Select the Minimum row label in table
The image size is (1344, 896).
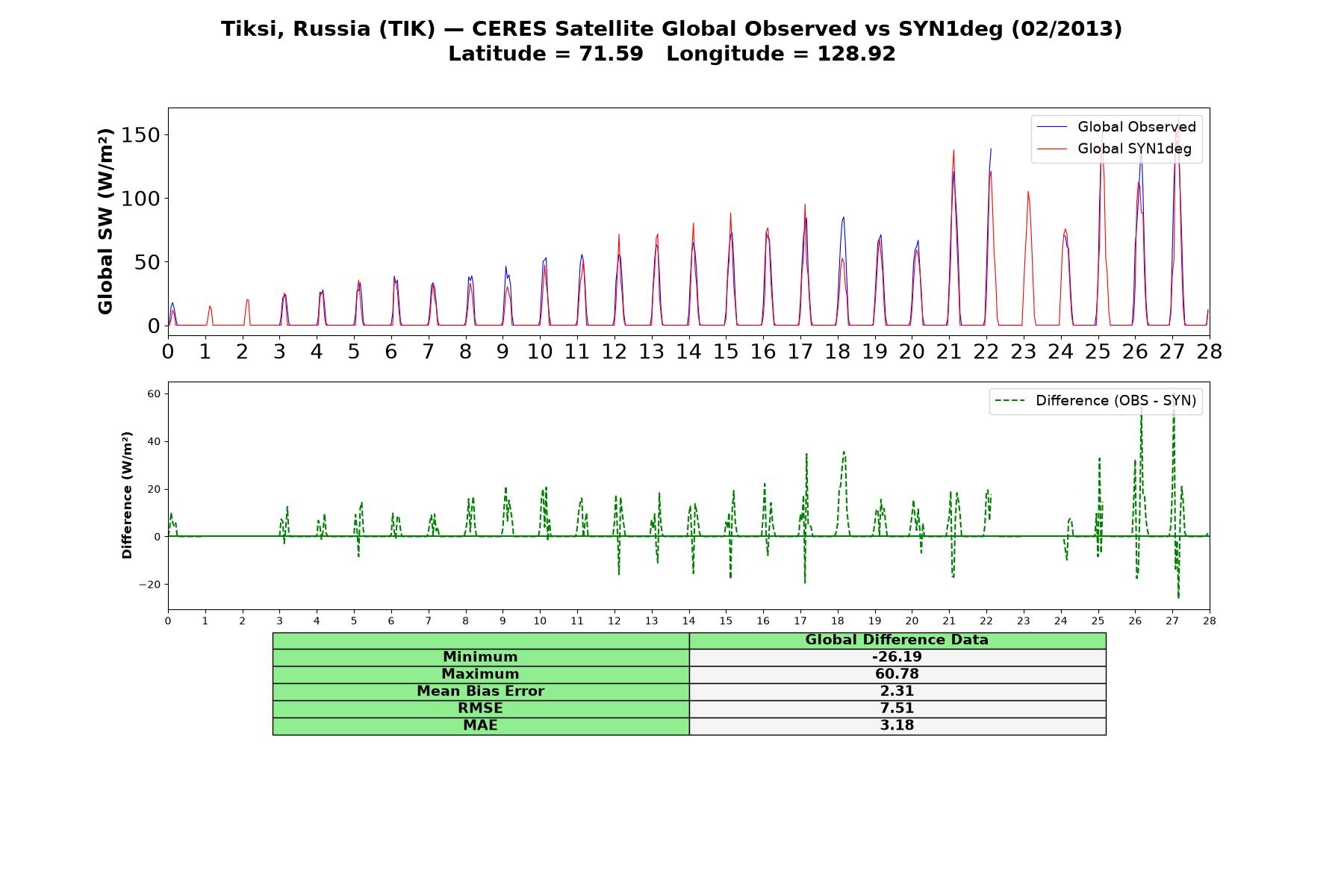click(x=481, y=657)
